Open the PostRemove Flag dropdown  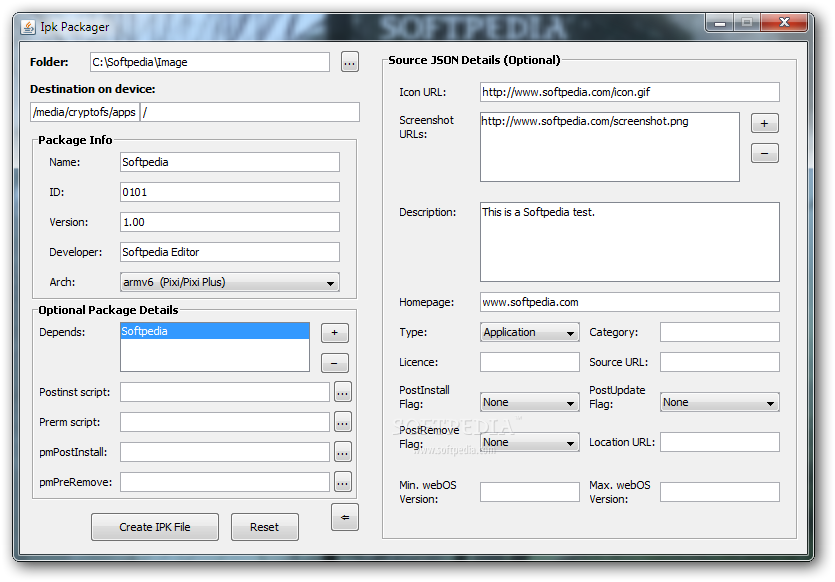(529, 442)
